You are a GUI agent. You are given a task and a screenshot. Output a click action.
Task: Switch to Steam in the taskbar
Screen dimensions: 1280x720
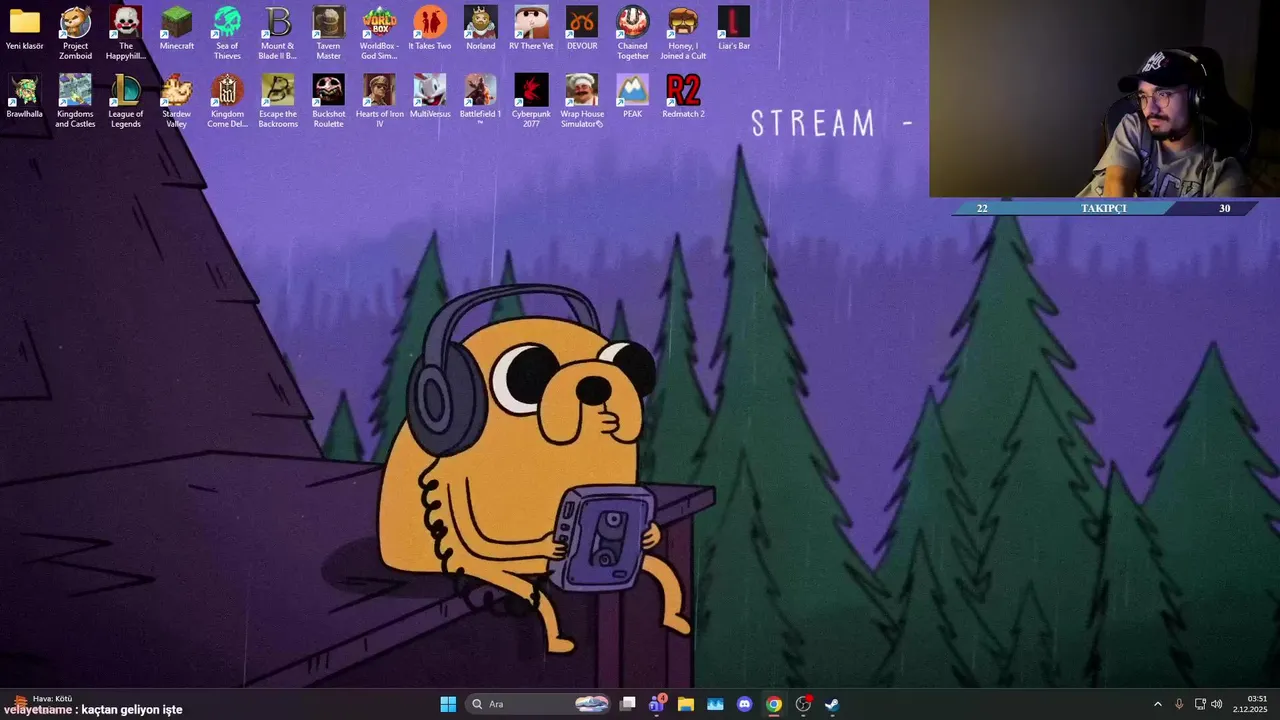pos(832,704)
